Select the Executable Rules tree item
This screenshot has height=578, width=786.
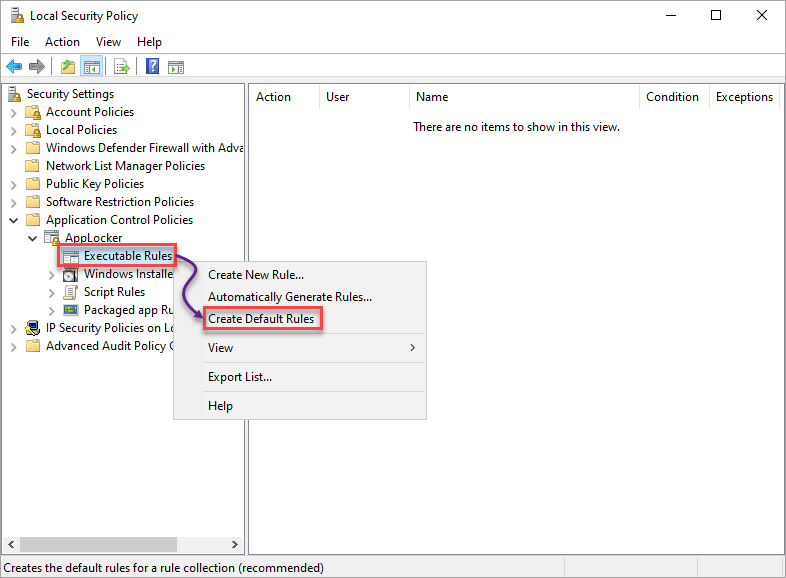click(128, 256)
